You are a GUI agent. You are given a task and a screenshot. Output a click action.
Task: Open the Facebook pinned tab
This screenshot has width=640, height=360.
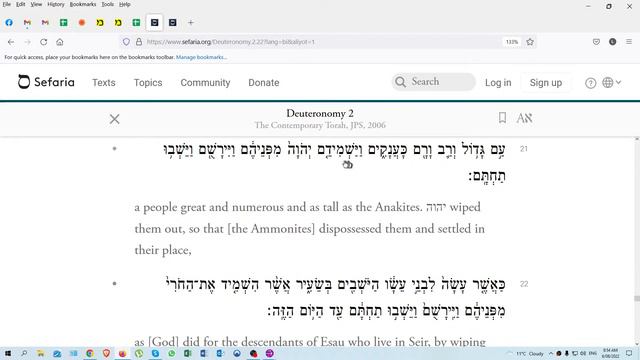click(9, 22)
